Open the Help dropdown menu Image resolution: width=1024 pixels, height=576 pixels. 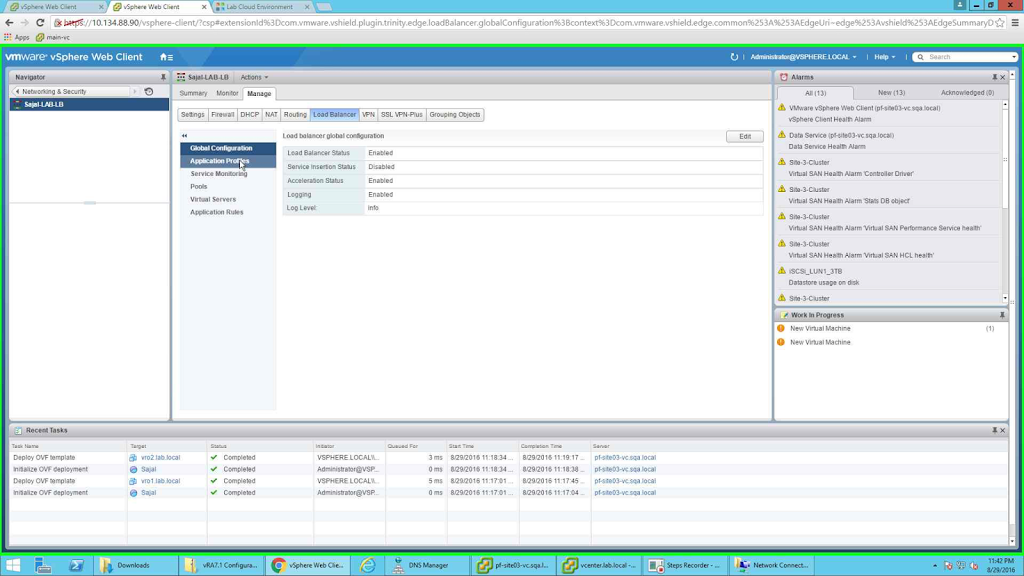click(x=884, y=57)
